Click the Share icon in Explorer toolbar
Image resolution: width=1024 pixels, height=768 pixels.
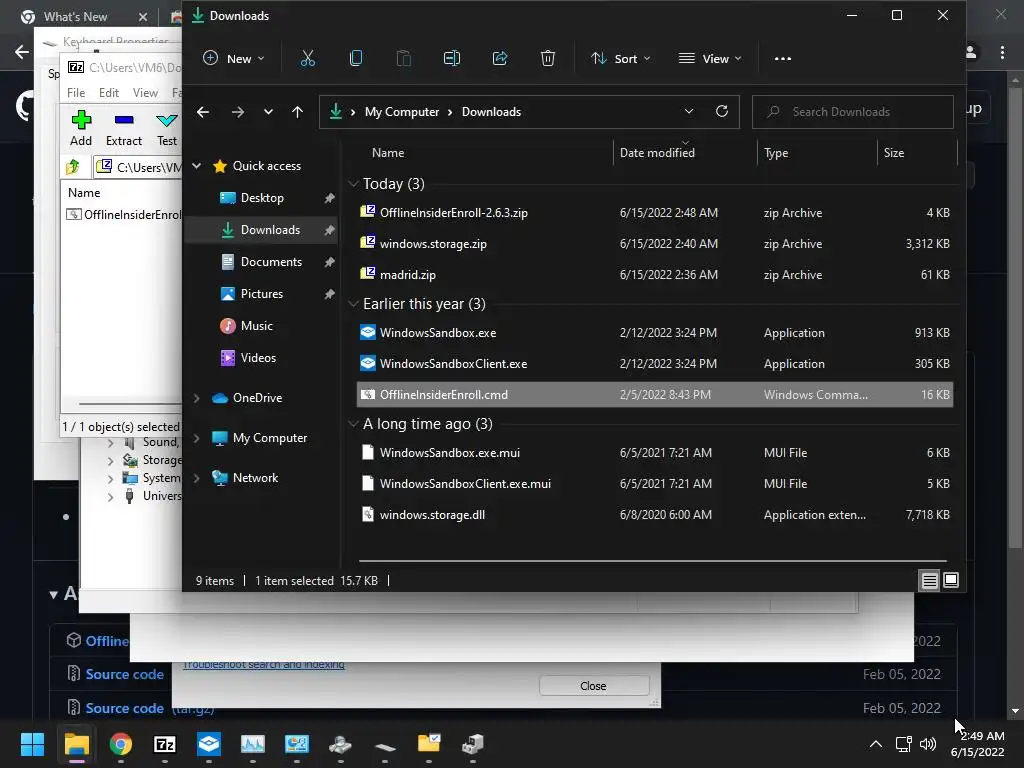click(500, 58)
